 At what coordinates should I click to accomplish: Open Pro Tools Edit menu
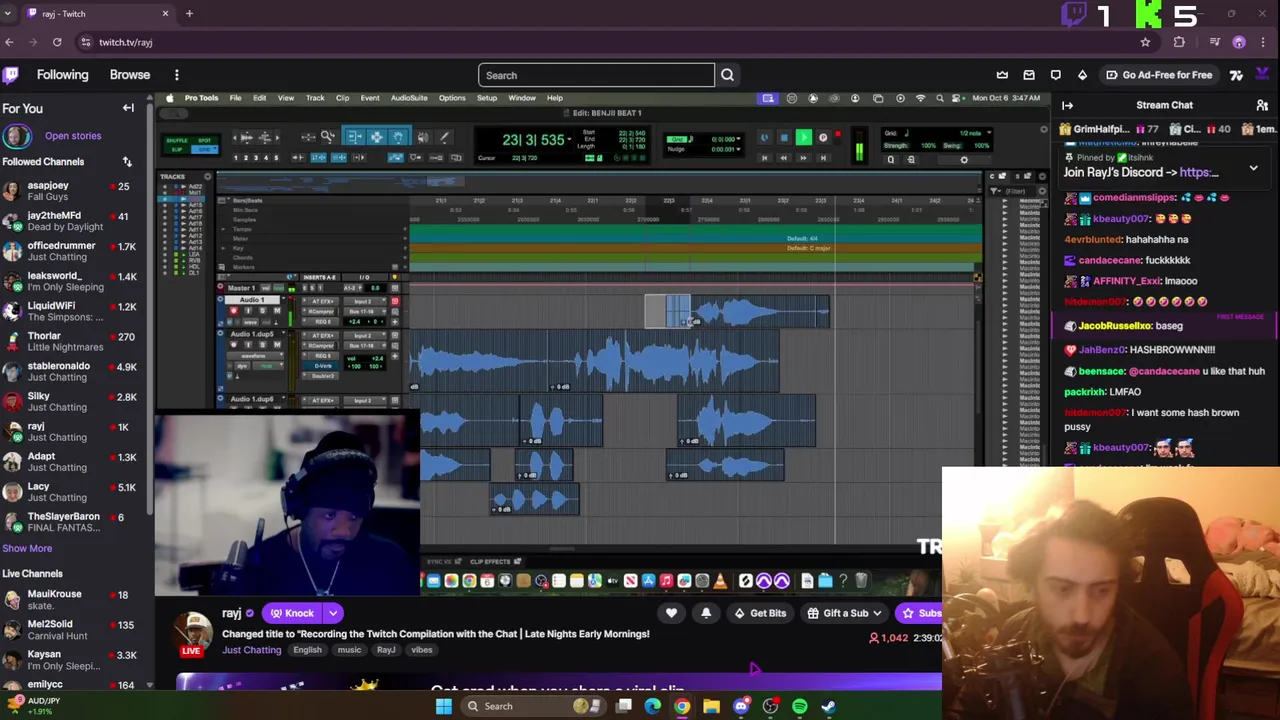click(x=259, y=98)
